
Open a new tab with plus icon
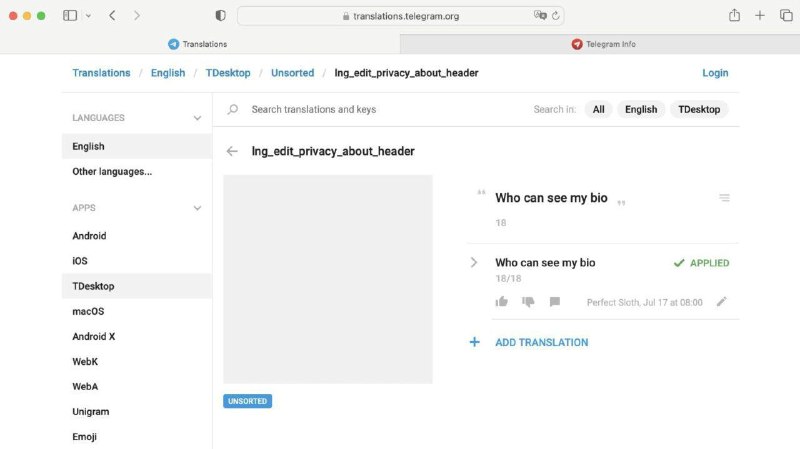click(x=760, y=15)
